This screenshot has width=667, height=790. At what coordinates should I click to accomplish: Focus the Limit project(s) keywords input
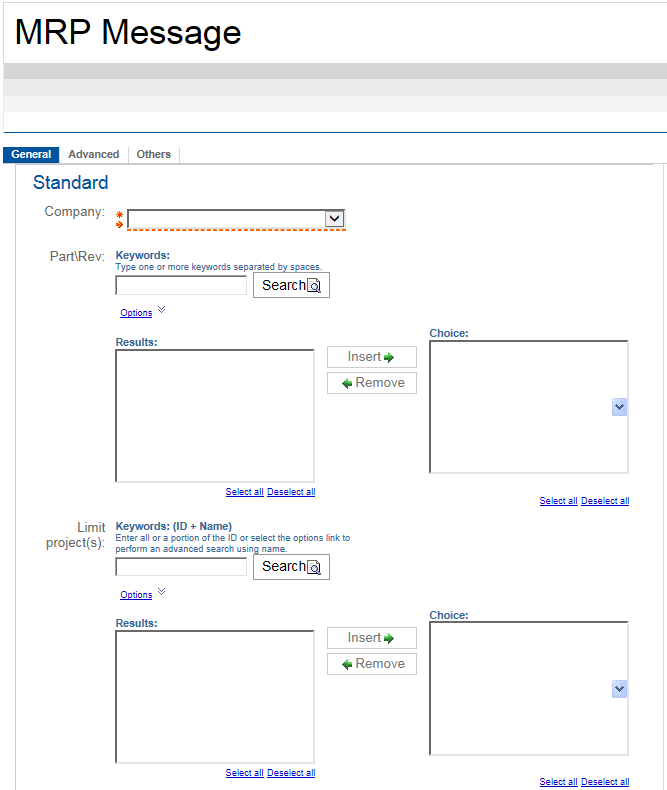point(181,567)
